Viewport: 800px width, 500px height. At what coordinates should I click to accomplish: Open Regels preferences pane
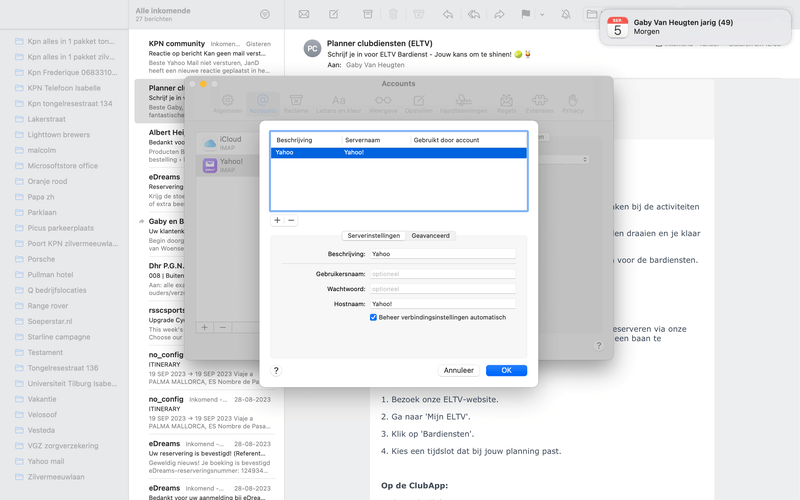(506, 104)
